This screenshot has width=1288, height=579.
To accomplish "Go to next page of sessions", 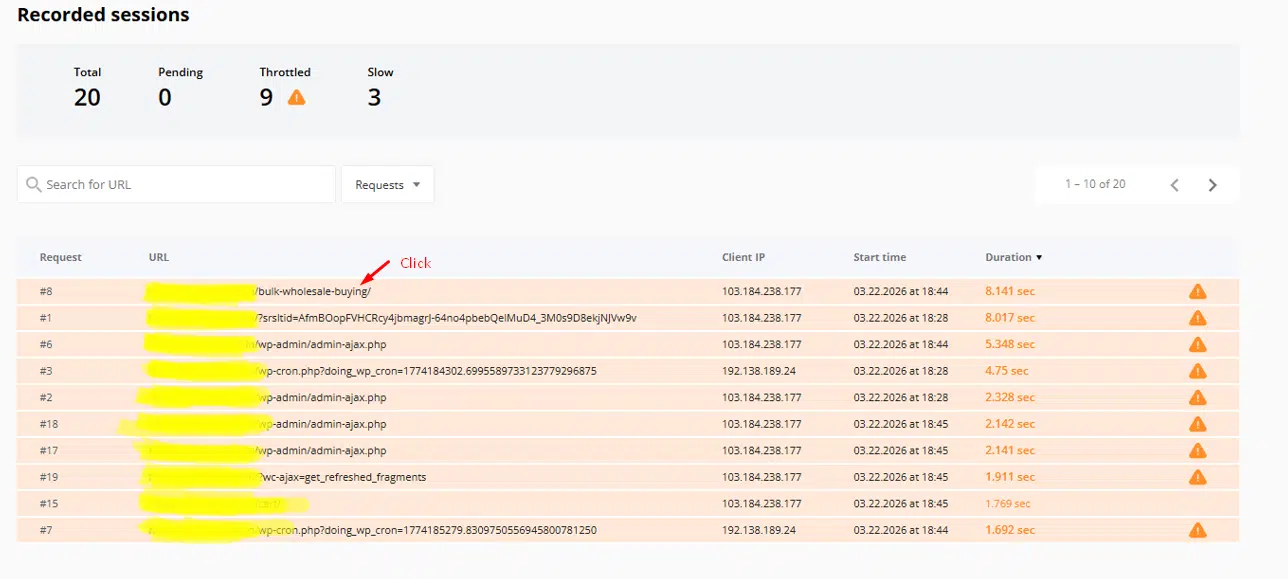I will coord(1212,185).
